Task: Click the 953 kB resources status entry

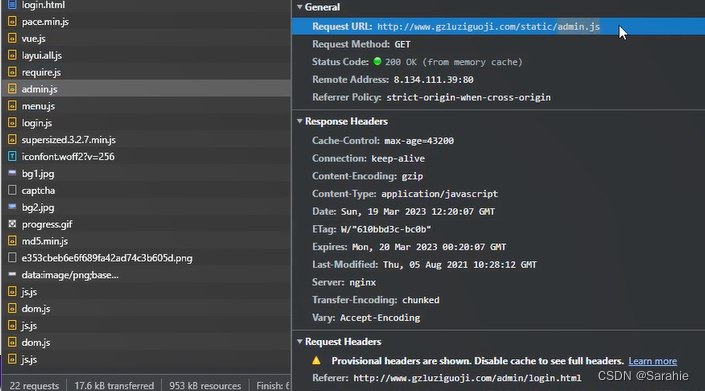Action: [x=205, y=386]
